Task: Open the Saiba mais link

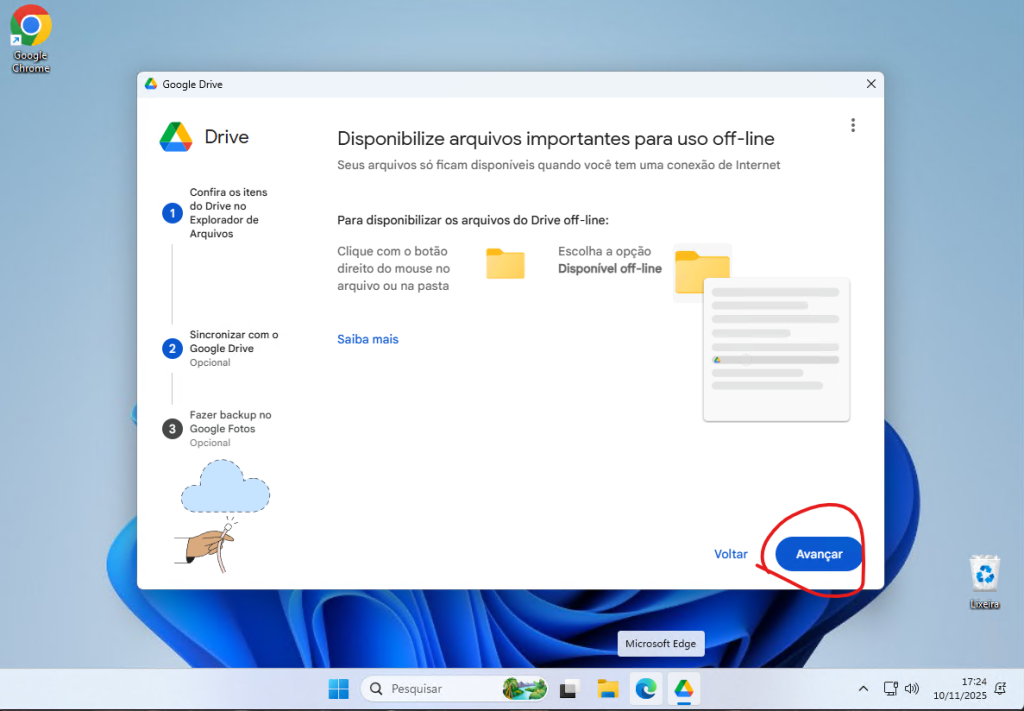Action: (367, 339)
